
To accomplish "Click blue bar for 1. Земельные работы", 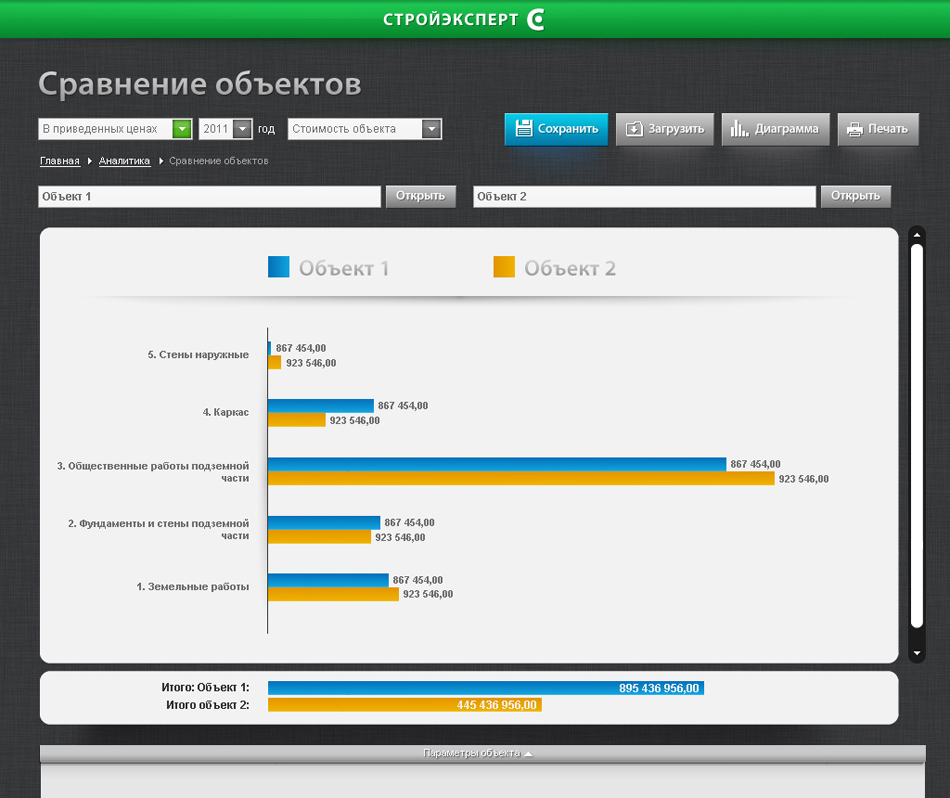I will (x=328, y=580).
